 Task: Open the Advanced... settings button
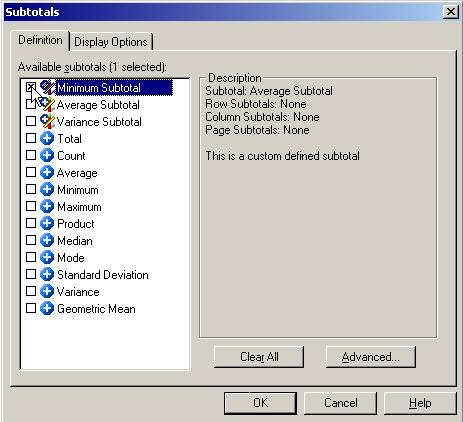[371, 357]
